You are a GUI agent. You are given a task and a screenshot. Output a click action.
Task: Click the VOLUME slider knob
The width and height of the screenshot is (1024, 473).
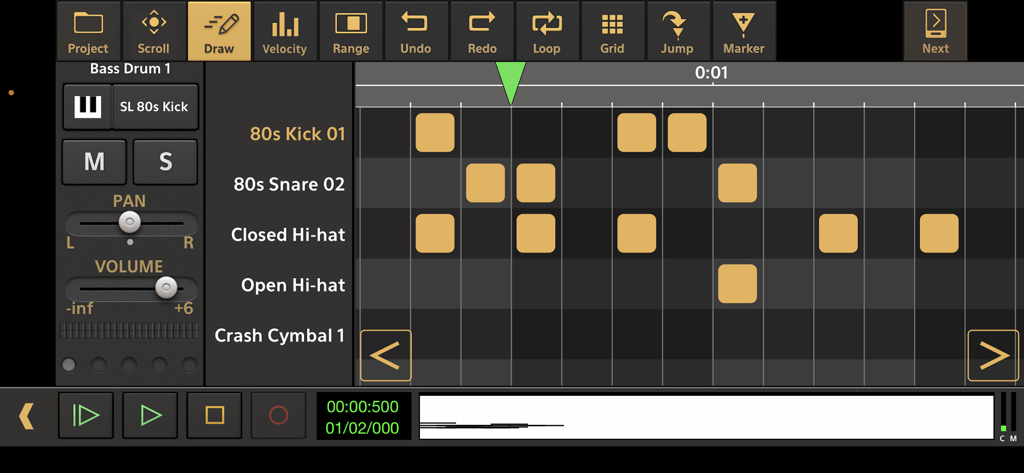(167, 287)
